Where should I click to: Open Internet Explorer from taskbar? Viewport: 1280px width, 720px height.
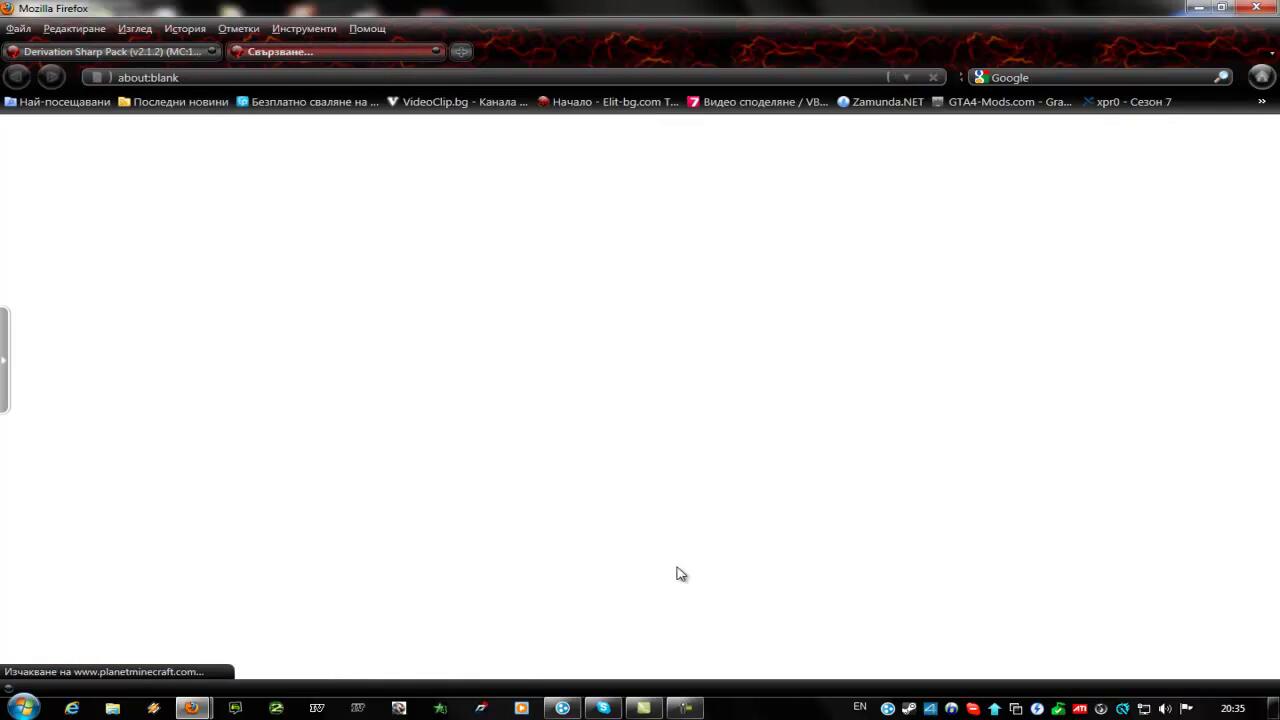pos(71,708)
